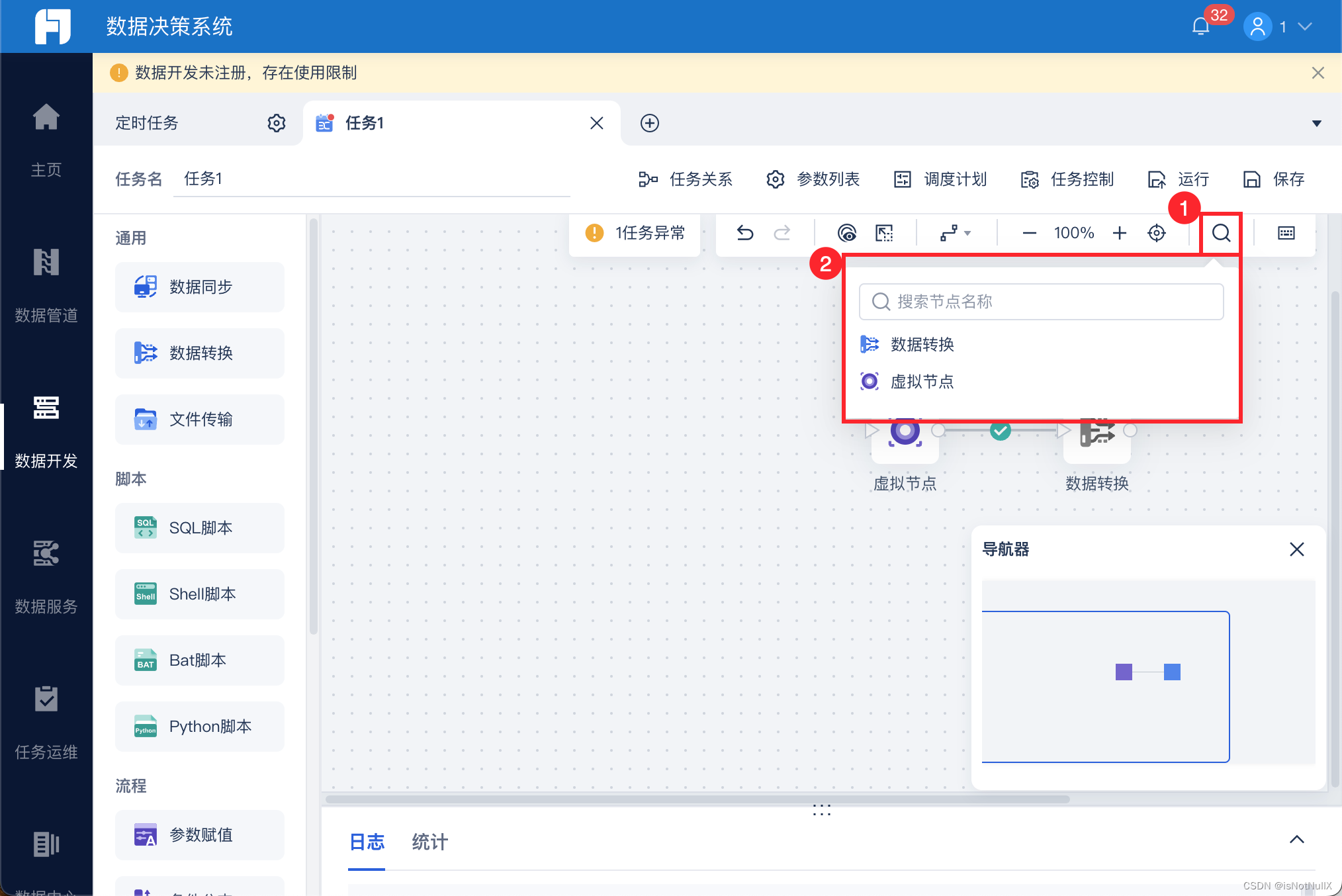Open notifications bell with 32 badge

coord(1201,26)
